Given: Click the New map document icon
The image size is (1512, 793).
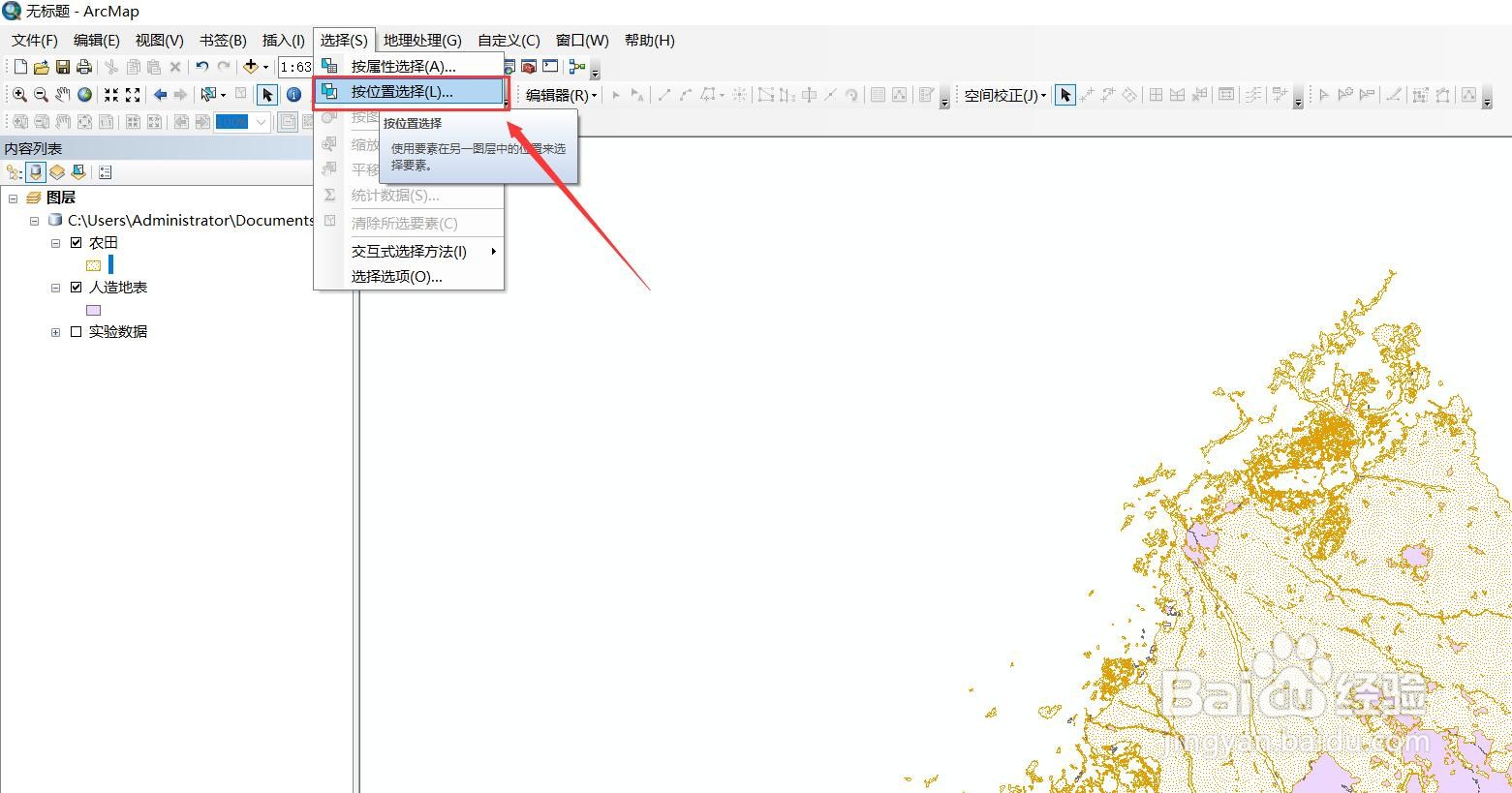Looking at the screenshot, I should tap(19, 67).
